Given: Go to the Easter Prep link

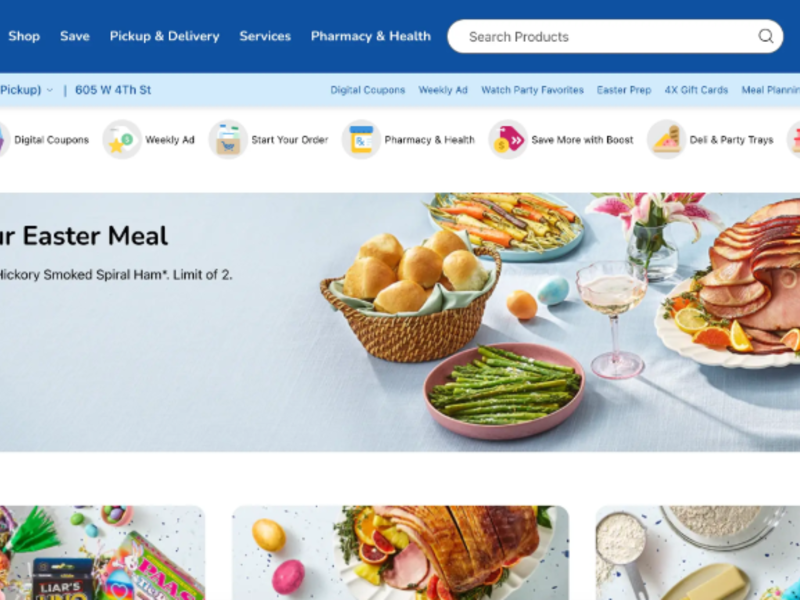Looking at the screenshot, I should pos(624,90).
